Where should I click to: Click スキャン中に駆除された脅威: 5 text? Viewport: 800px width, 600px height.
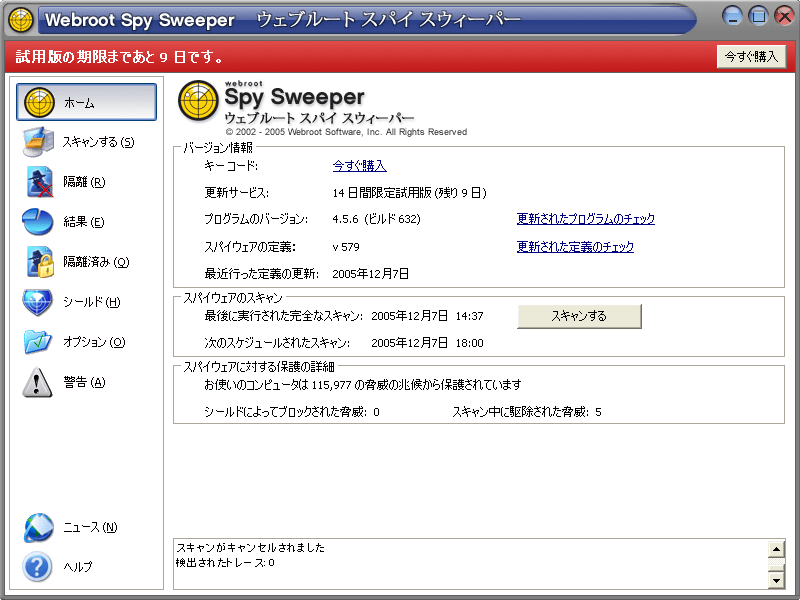(527, 412)
